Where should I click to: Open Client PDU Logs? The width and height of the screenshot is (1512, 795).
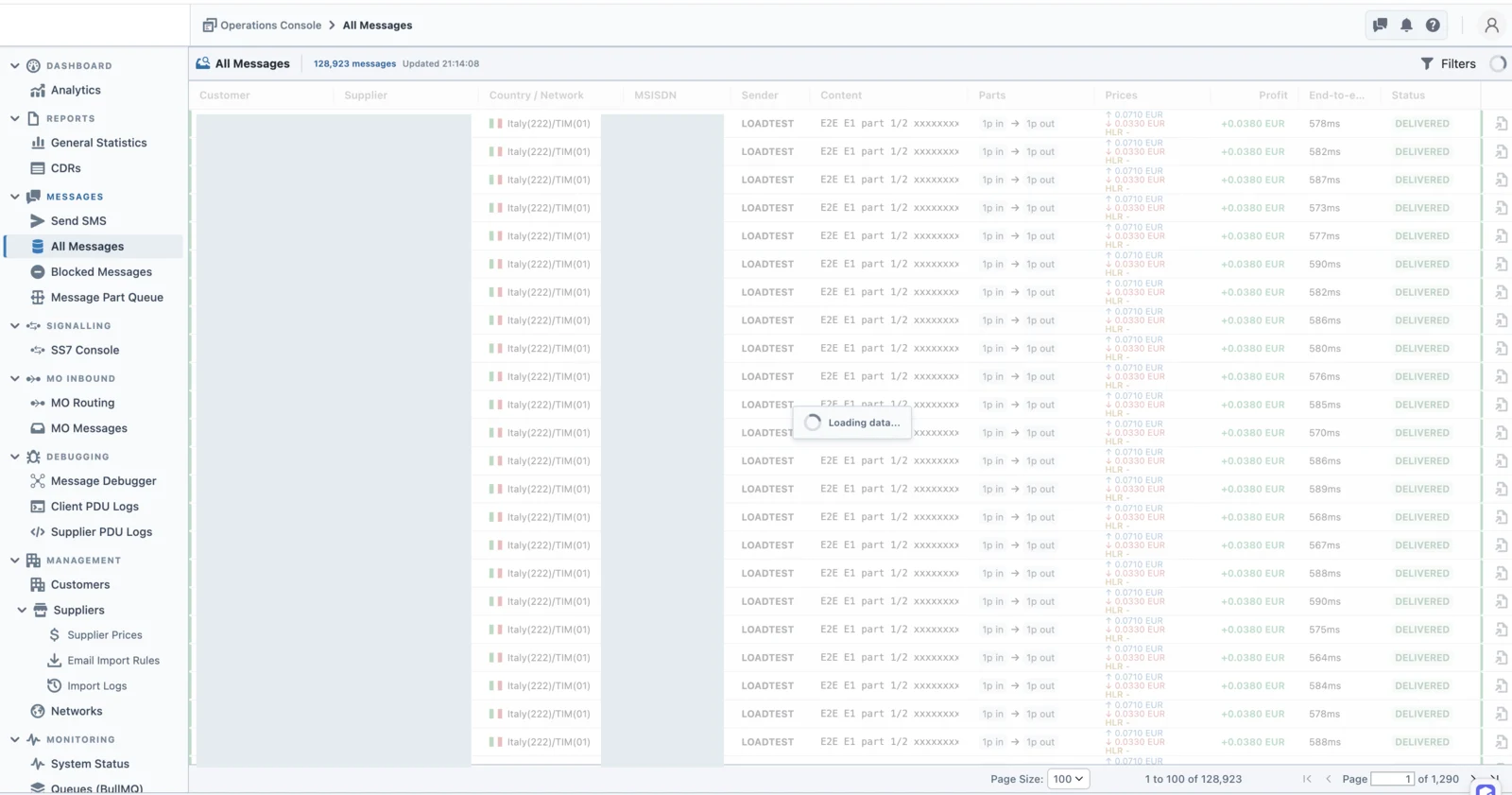tap(94, 507)
